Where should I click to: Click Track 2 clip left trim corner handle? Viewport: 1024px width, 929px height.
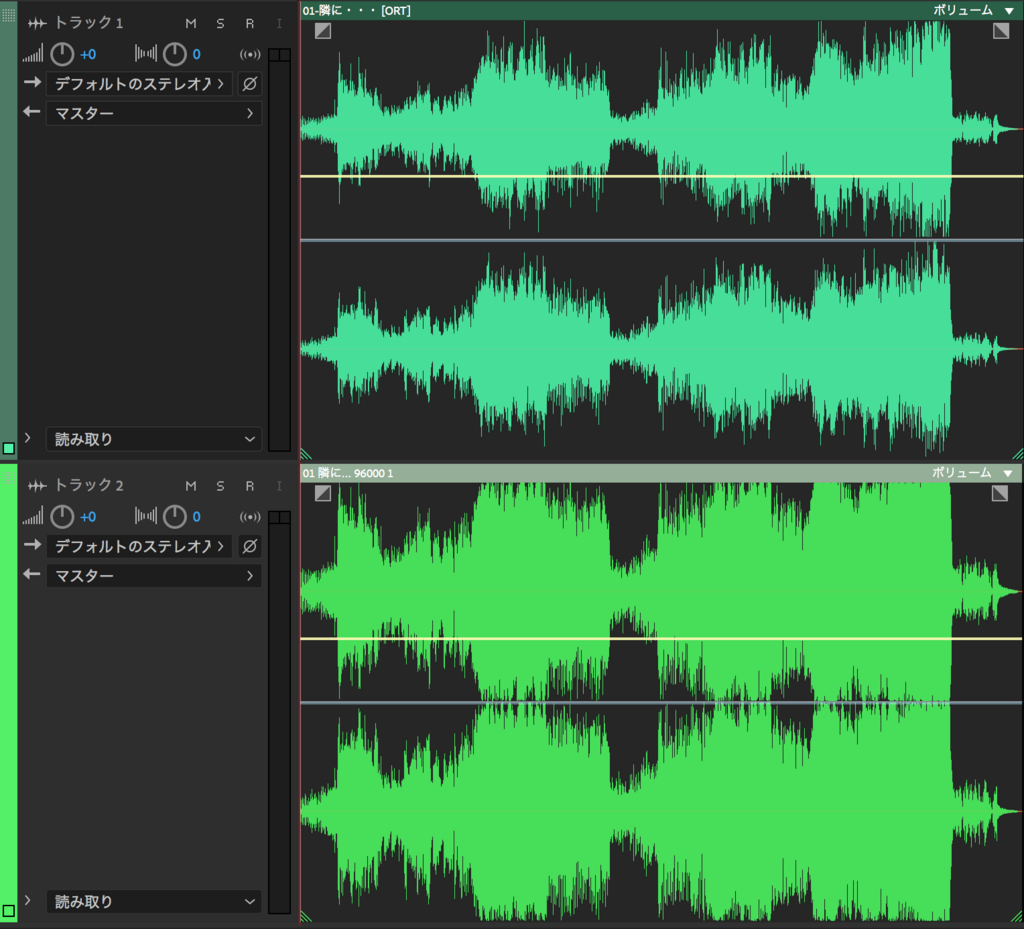(x=306, y=917)
